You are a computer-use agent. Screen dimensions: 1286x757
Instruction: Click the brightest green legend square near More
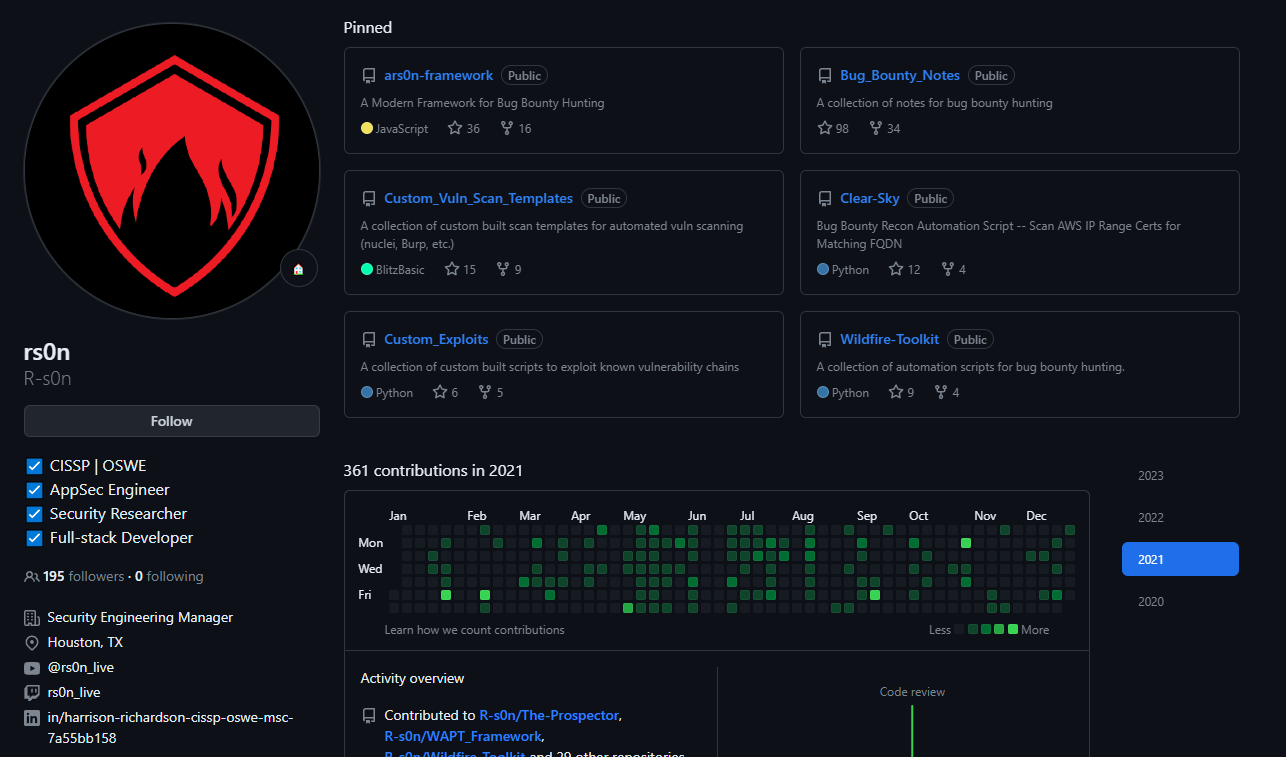[1013, 630]
